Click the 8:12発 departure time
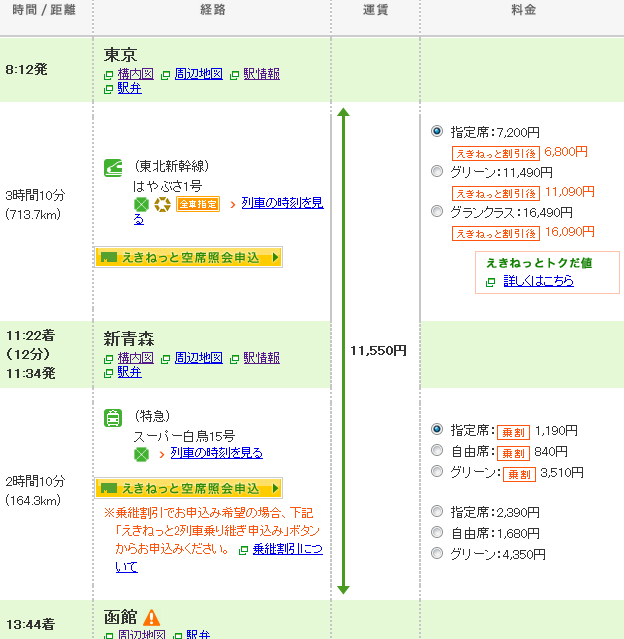Screen dimensions: 624x639 pos(26,69)
